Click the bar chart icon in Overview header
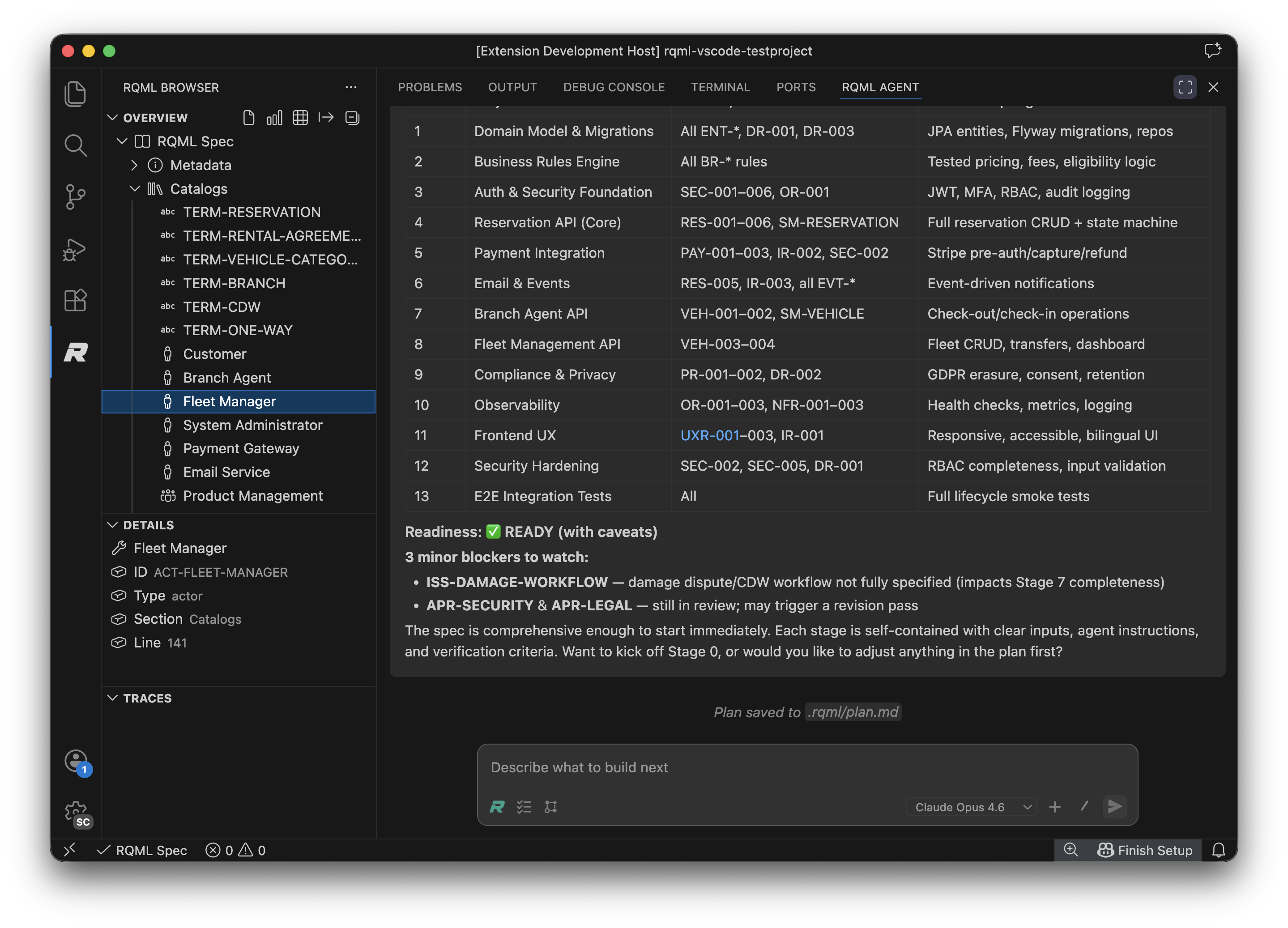 coord(274,118)
